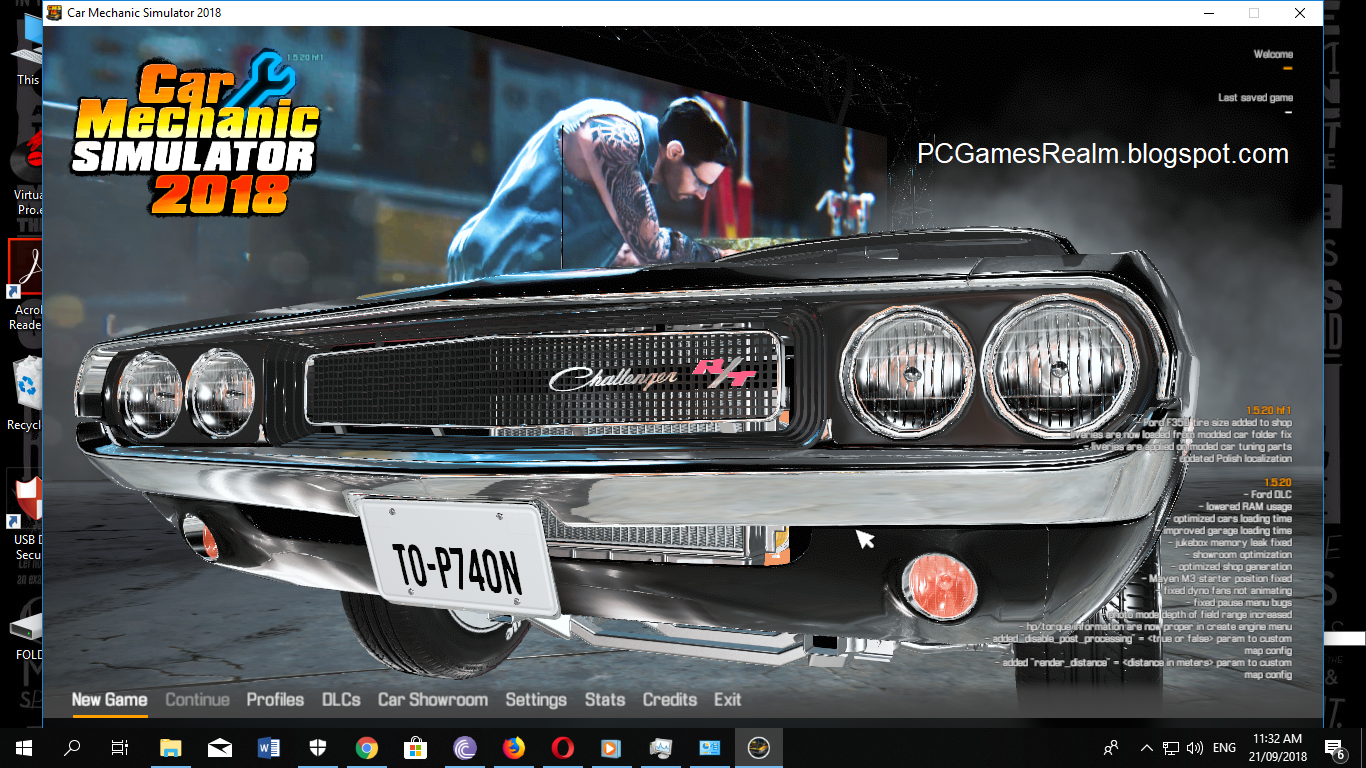Open the system monitor taskbar icon
This screenshot has height=768, width=1366.
coord(660,748)
